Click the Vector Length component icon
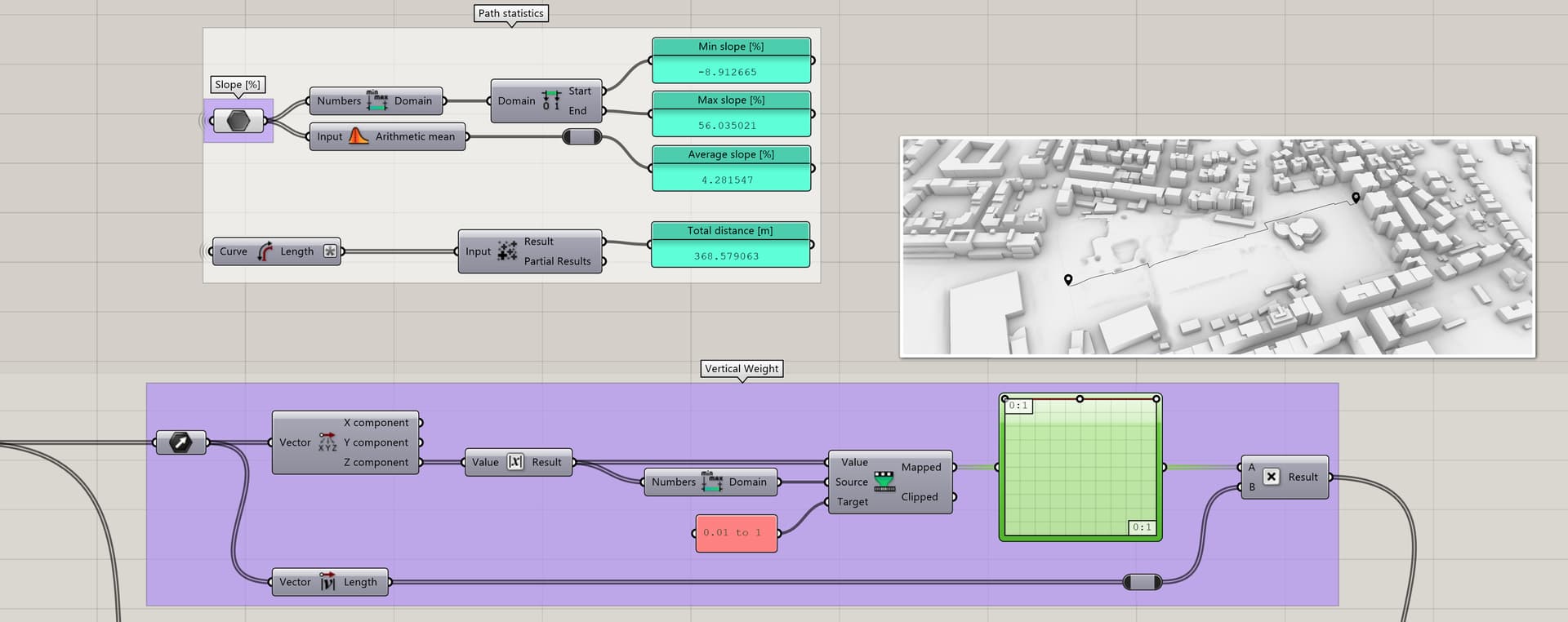 pyautogui.click(x=327, y=582)
